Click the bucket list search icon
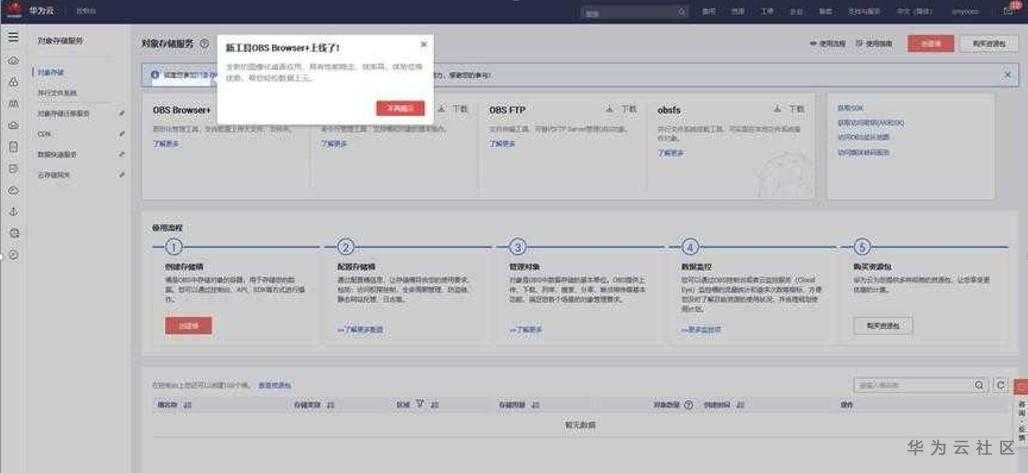Viewport: 1028px width, 473px height. (979, 385)
